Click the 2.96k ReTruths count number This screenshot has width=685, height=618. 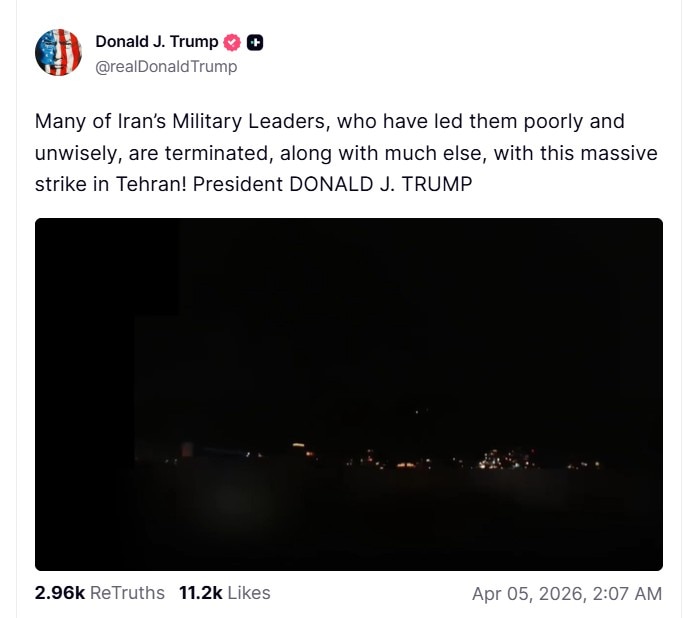[60, 593]
